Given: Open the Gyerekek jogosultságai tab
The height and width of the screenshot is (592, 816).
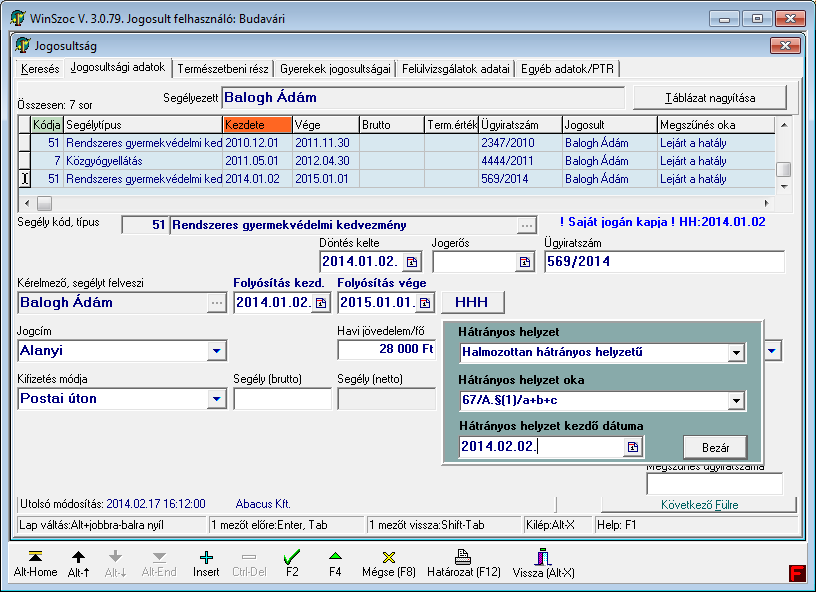Looking at the screenshot, I should tap(335, 69).
